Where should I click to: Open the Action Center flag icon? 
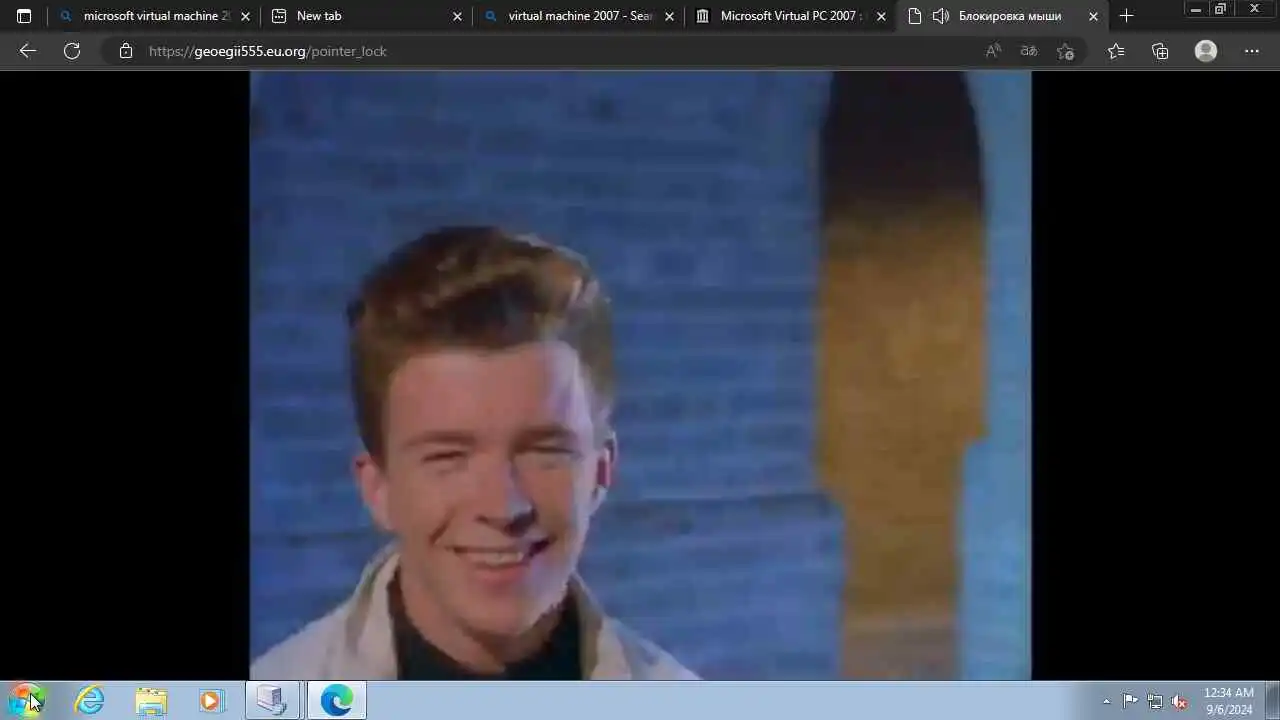point(1130,701)
